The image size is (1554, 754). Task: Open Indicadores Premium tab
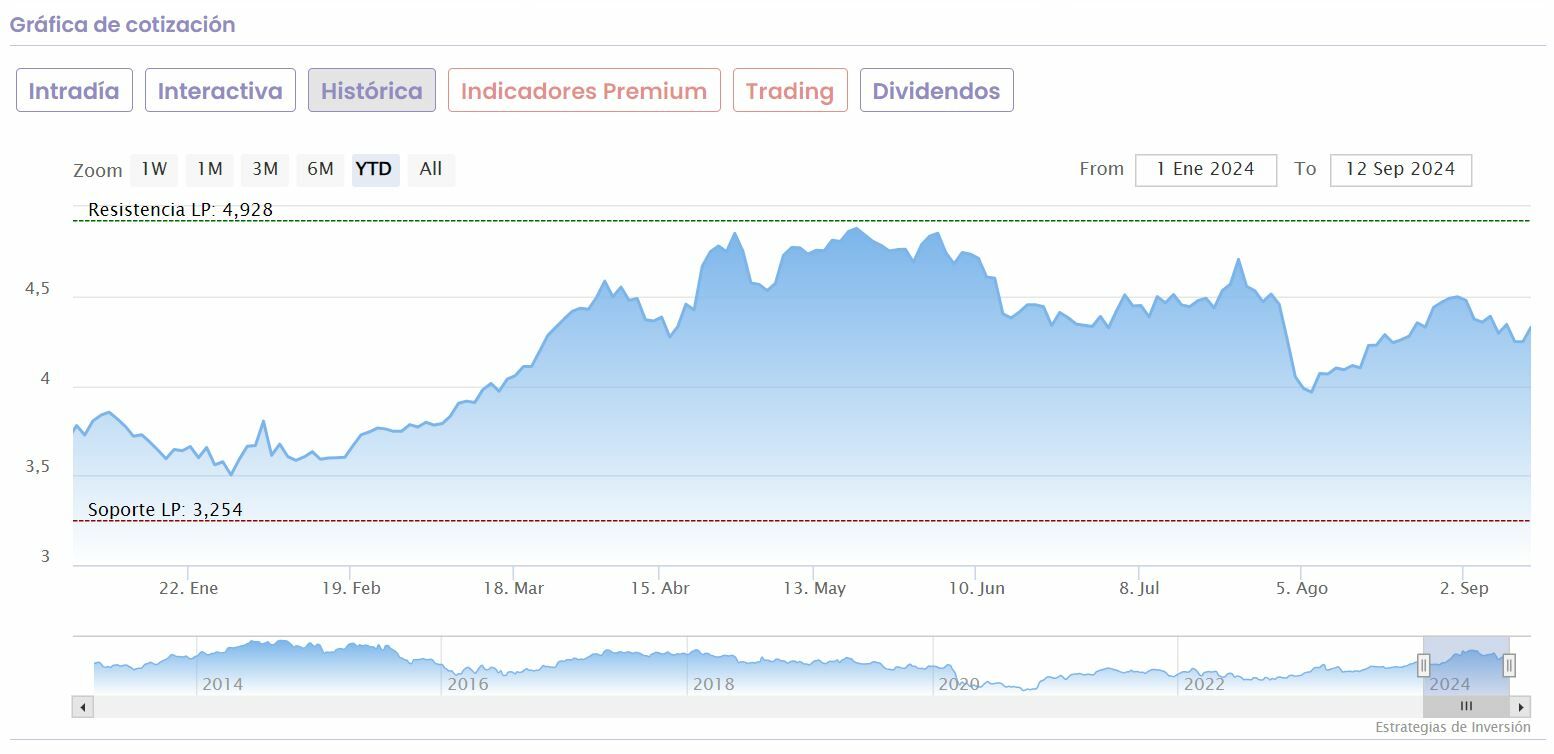tap(584, 91)
